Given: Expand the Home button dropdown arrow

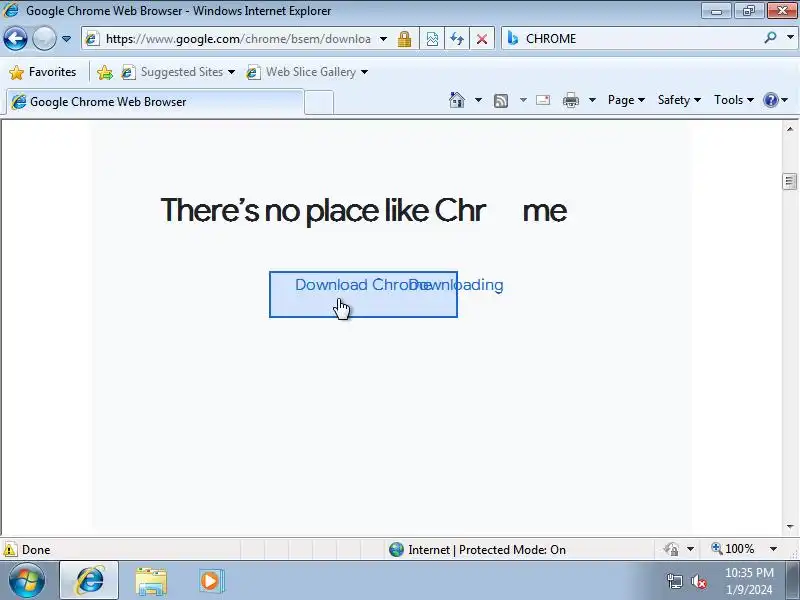Looking at the screenshot, I should pyautogui.click(x=478, y=100).
